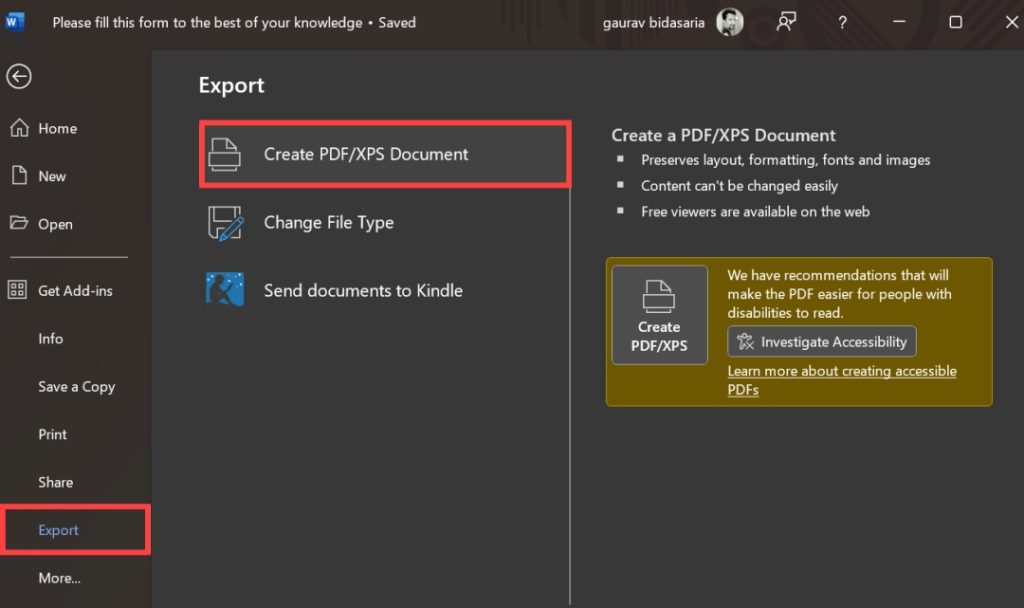Click 'Create a PDF/XPS Document' heading
The height and width of the screenshot is (608, 1024).
pos(723,135)
